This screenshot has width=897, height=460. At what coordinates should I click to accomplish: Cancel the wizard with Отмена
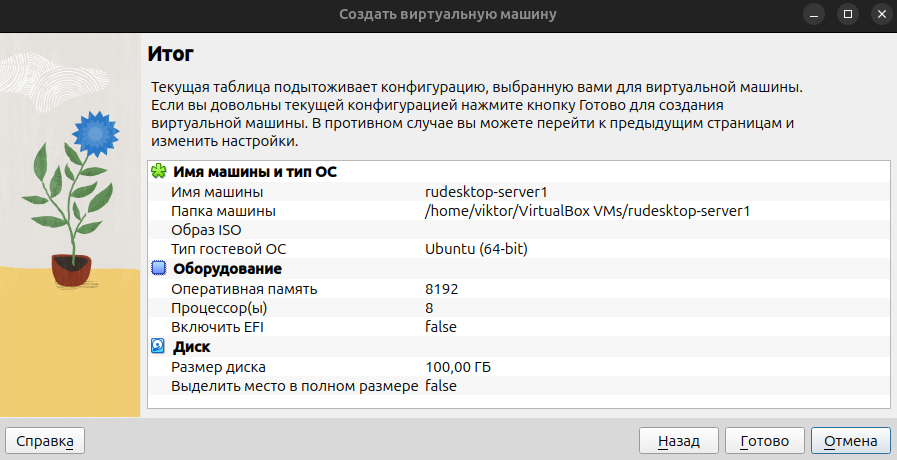(850, 441)
